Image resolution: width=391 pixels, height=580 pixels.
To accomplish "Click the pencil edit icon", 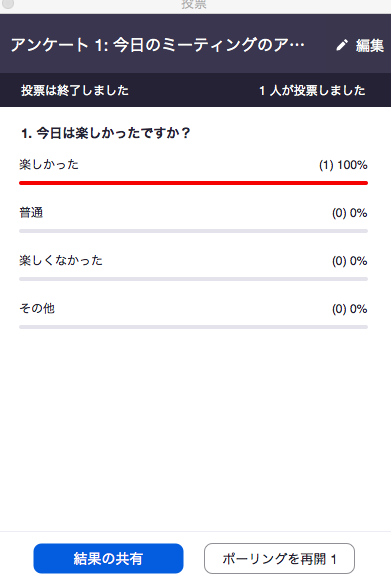I will (x=342, y=45).
